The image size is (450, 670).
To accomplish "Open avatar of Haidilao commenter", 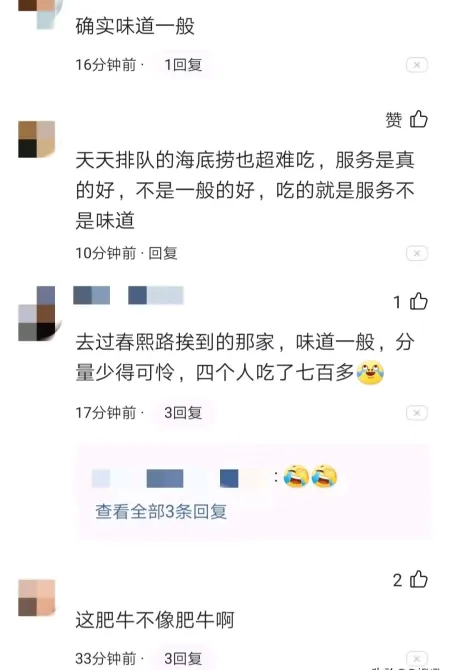I will [37, 139].
